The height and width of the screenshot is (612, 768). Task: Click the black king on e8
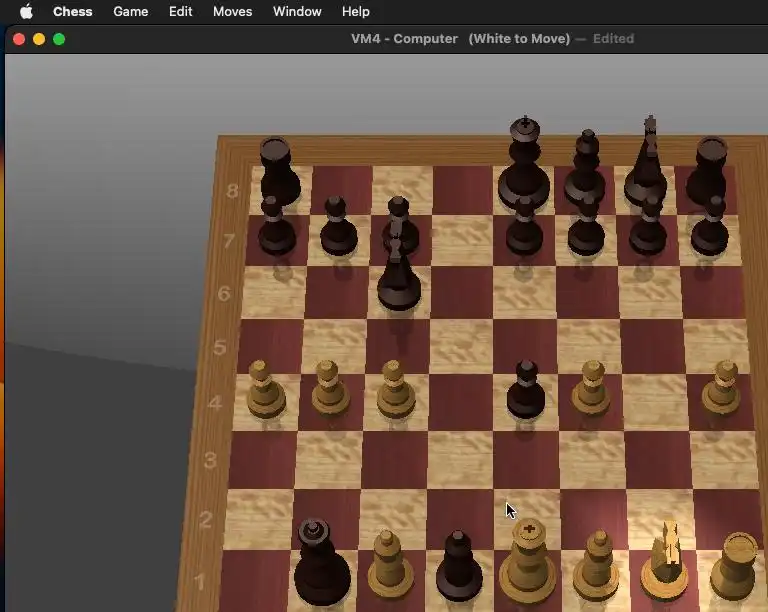pyautogui.click(x=524, y=164)
